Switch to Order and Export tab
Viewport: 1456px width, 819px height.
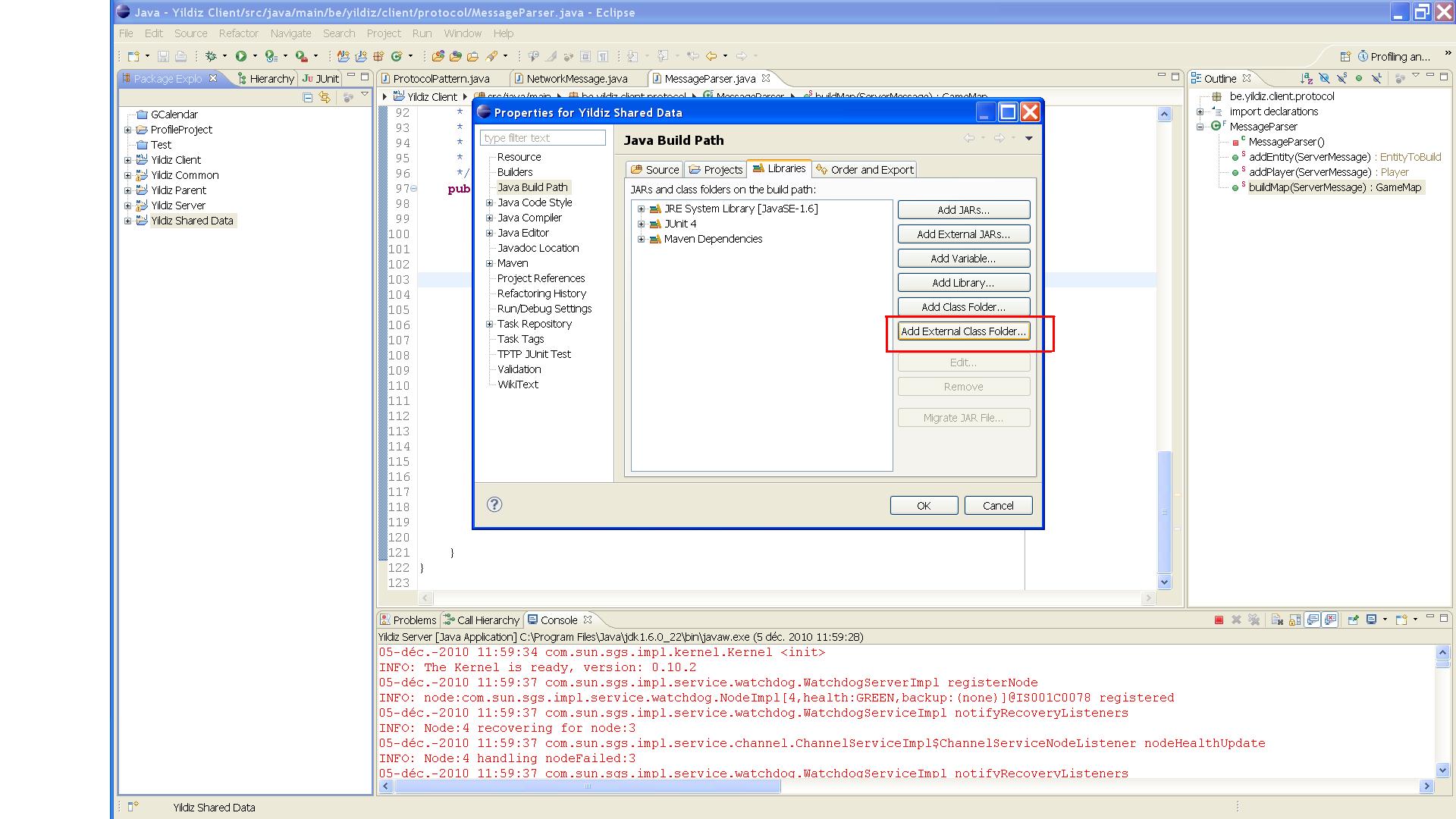(864, 170)
